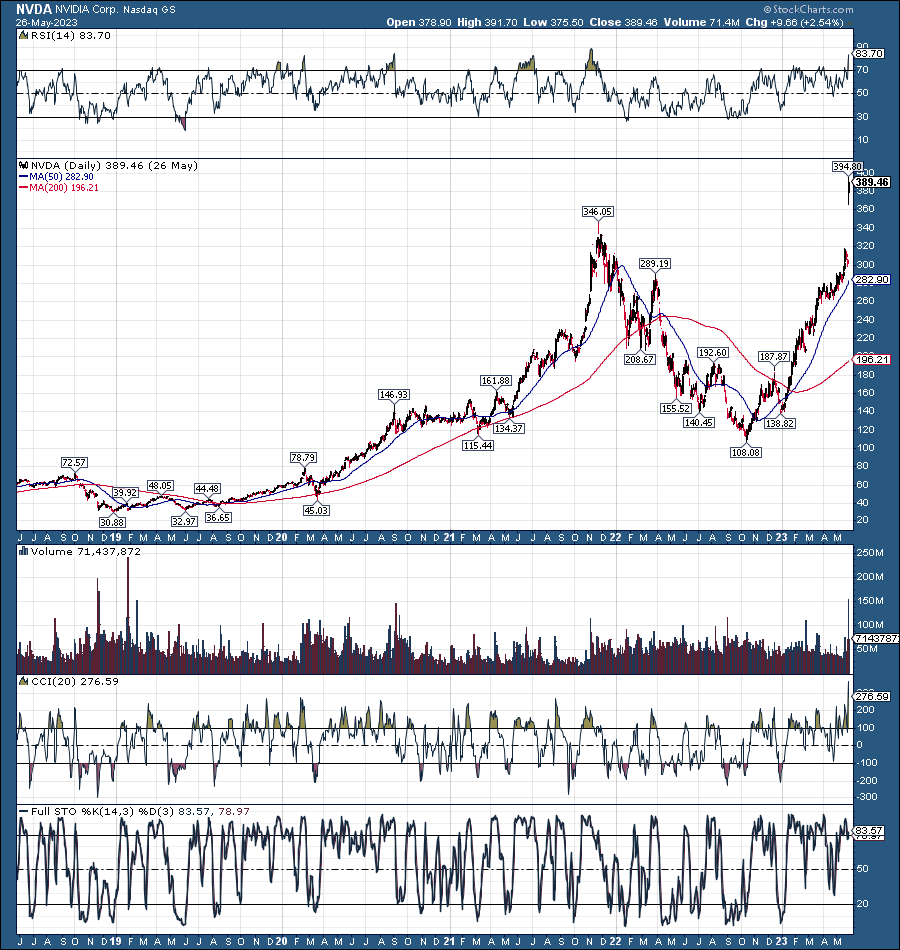The width and height of the screenshot is (900, 950).
Task: Click the 'NVIDIA Corp.' company name
Action: 87,10
